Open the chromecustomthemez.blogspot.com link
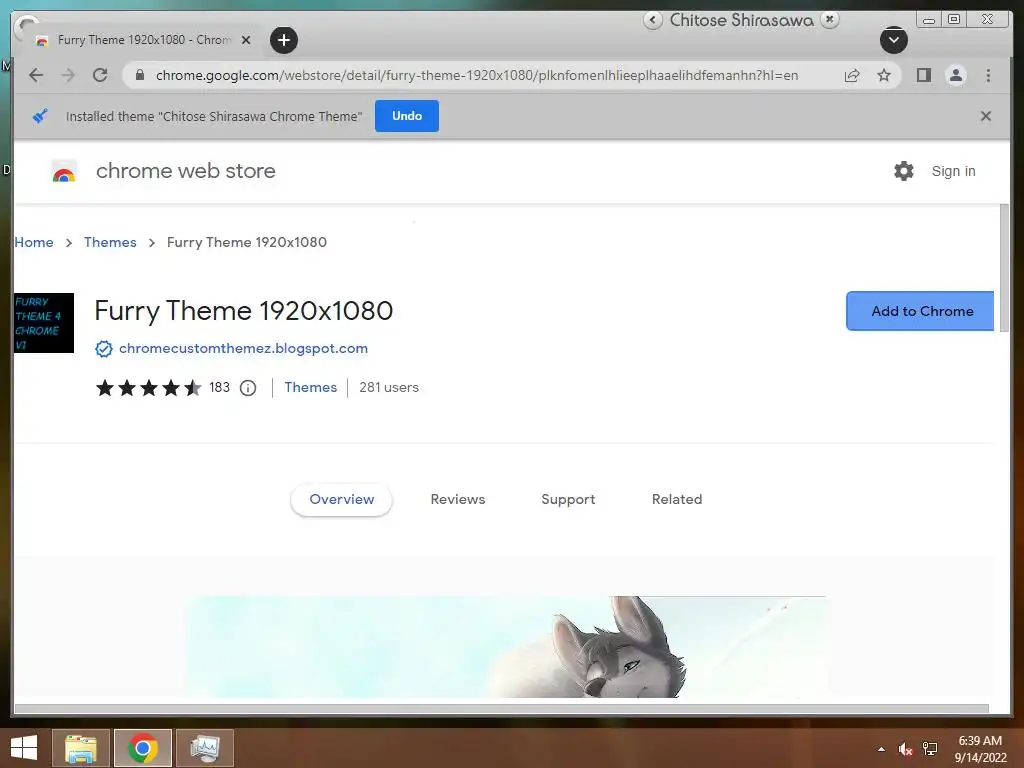The height and width of the screenshot is (768, 1024). (x=244, y=348)
